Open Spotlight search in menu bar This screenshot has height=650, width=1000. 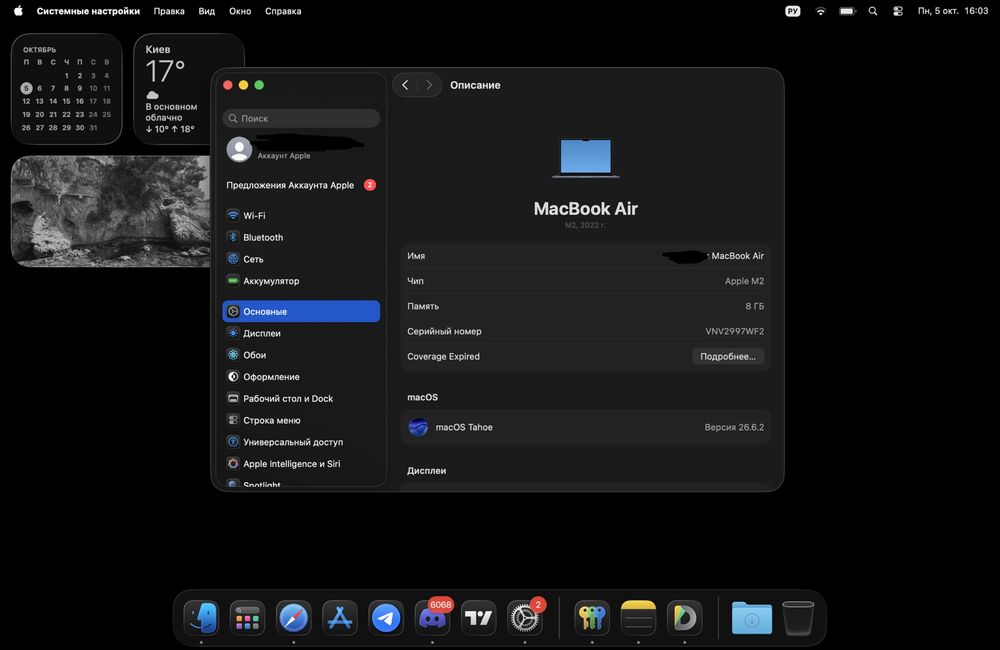click(x=873, y=11)
